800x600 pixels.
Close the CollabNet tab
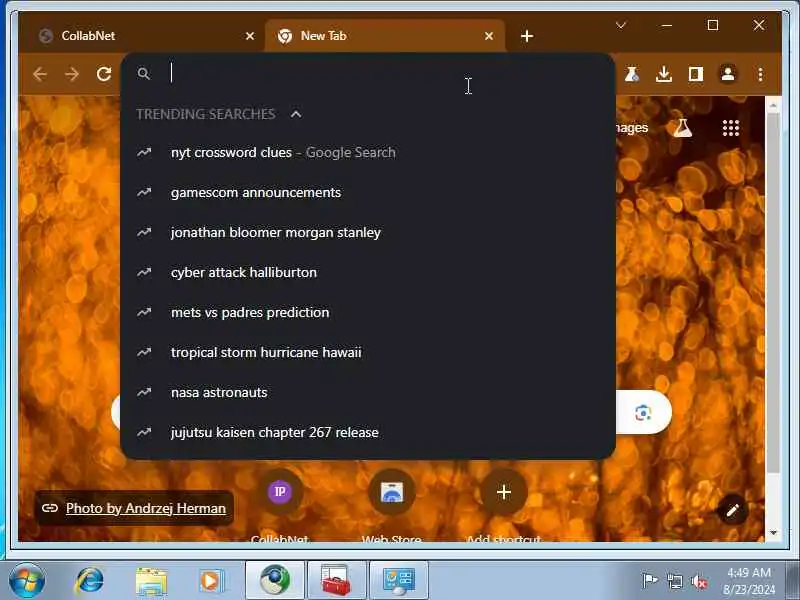[x=249, y=36]
